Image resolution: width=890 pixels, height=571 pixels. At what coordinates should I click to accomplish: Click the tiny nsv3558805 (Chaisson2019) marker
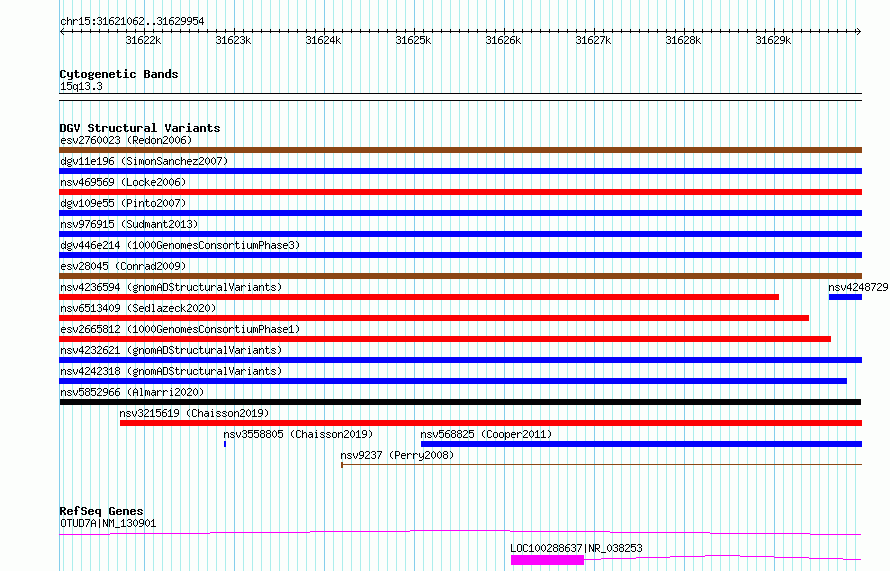[225, 444]
